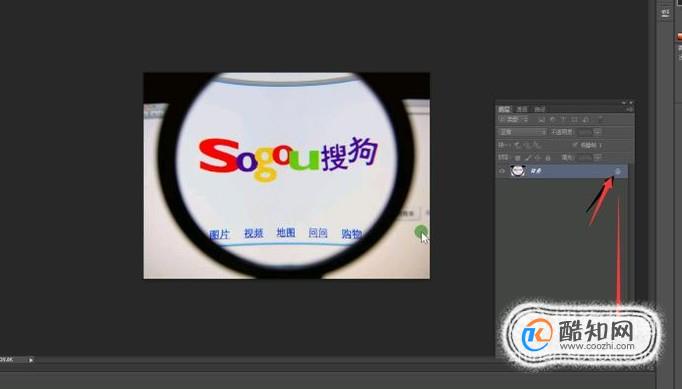The height and width of the screenshot is (389, 682).
Task: Lock image pixels with brush icon
Action: [528, 158]
